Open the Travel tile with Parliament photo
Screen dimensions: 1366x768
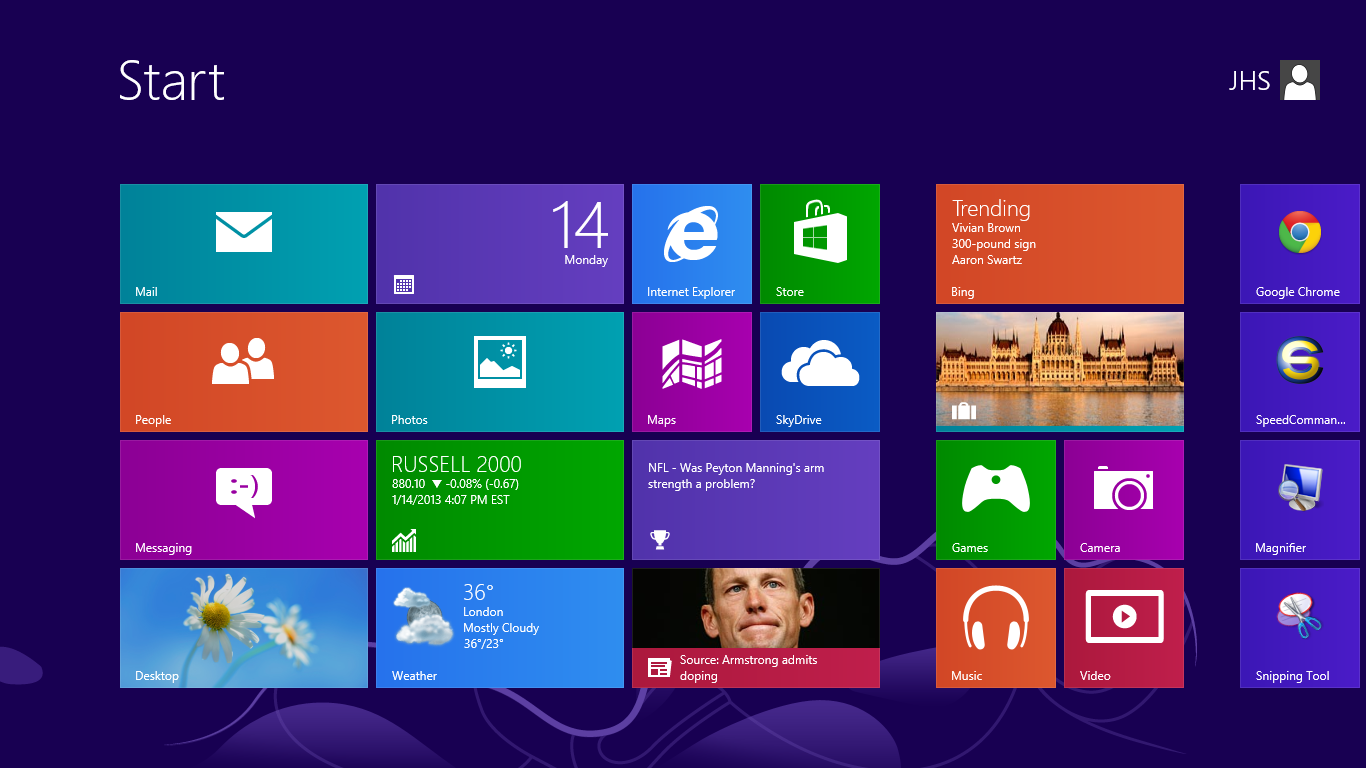coord(1059,371)
